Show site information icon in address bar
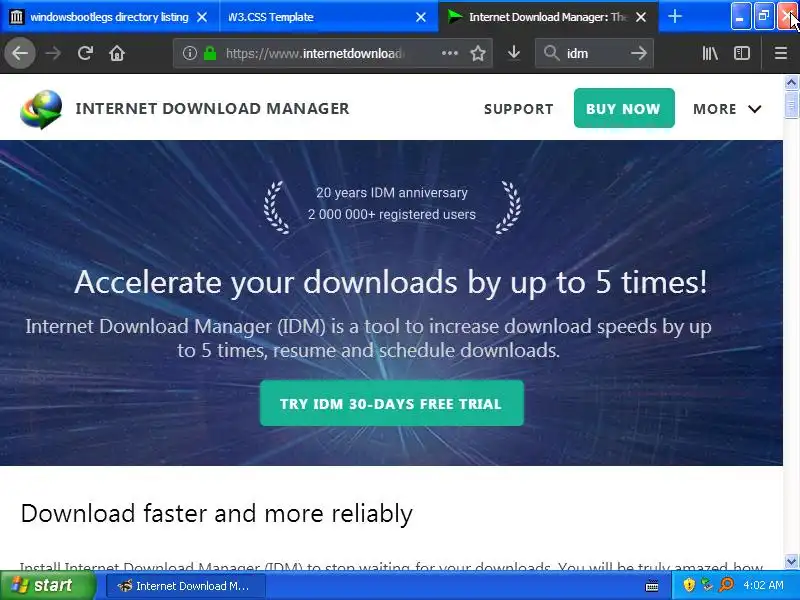 coord(190,53)
